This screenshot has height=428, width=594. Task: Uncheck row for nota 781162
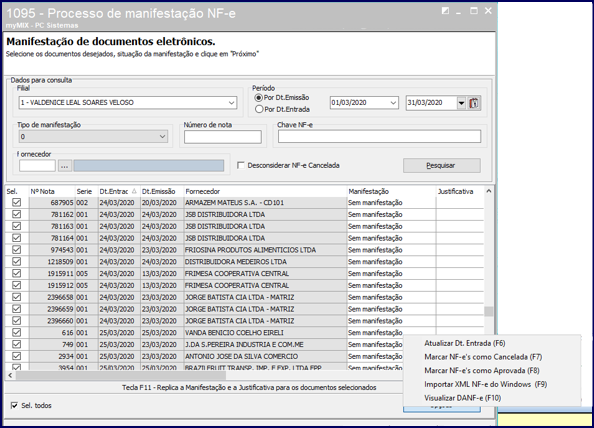16,214
